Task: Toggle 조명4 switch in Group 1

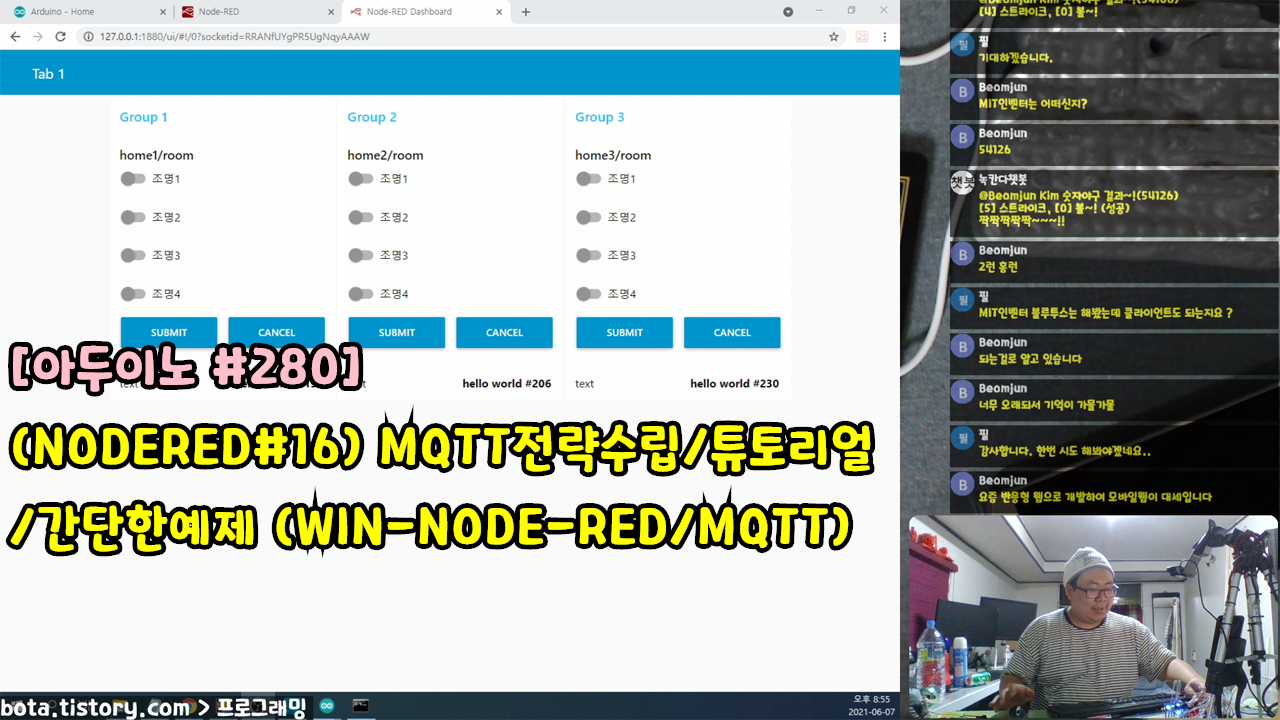Action: pyautogui.click(x=132, y=294)
